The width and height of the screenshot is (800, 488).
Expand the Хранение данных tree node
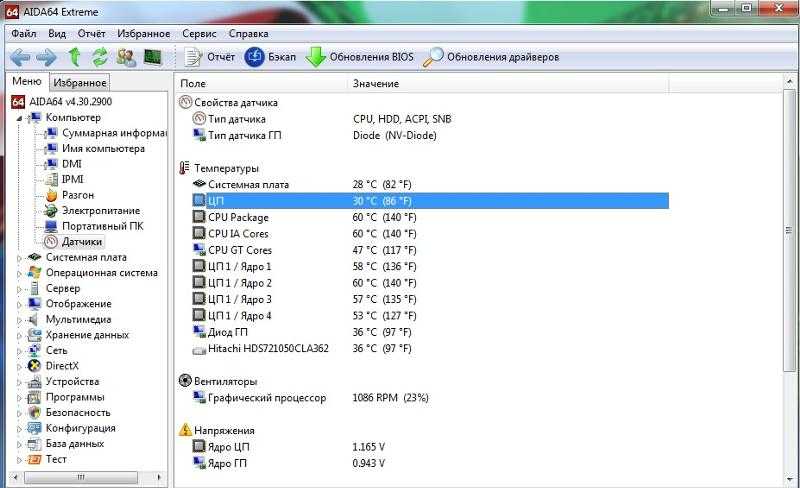(x=19, y=336)
